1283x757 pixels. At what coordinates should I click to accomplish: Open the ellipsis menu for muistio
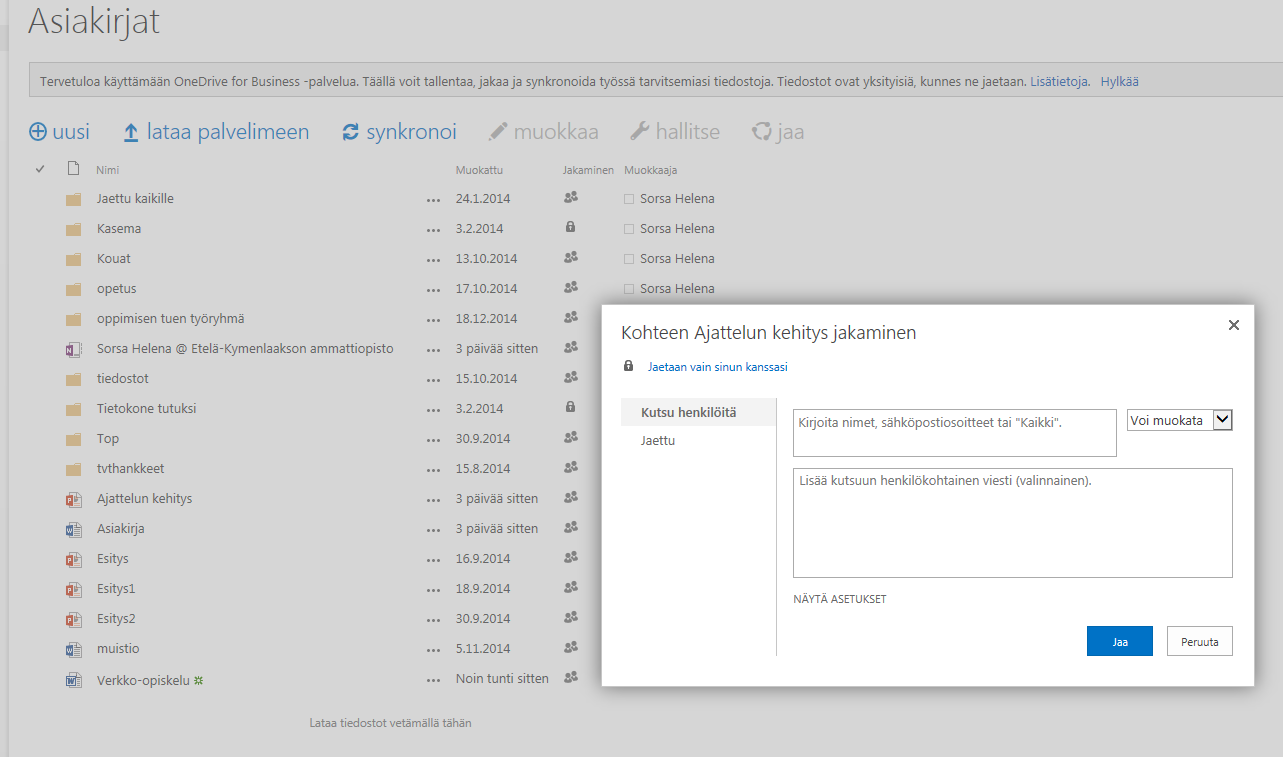[x=433, y=650]
